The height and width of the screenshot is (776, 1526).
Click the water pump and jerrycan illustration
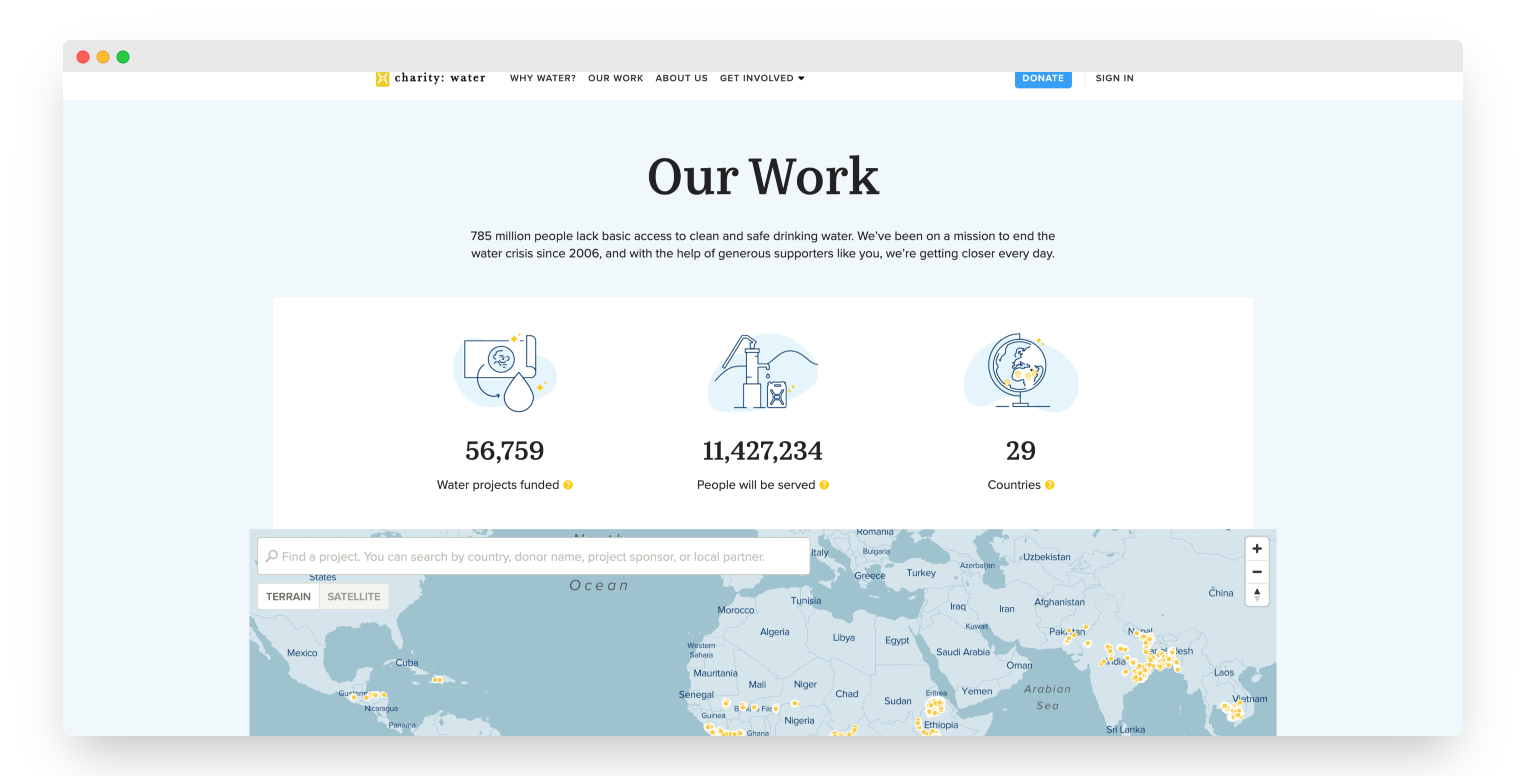click(x=763, y=372)
